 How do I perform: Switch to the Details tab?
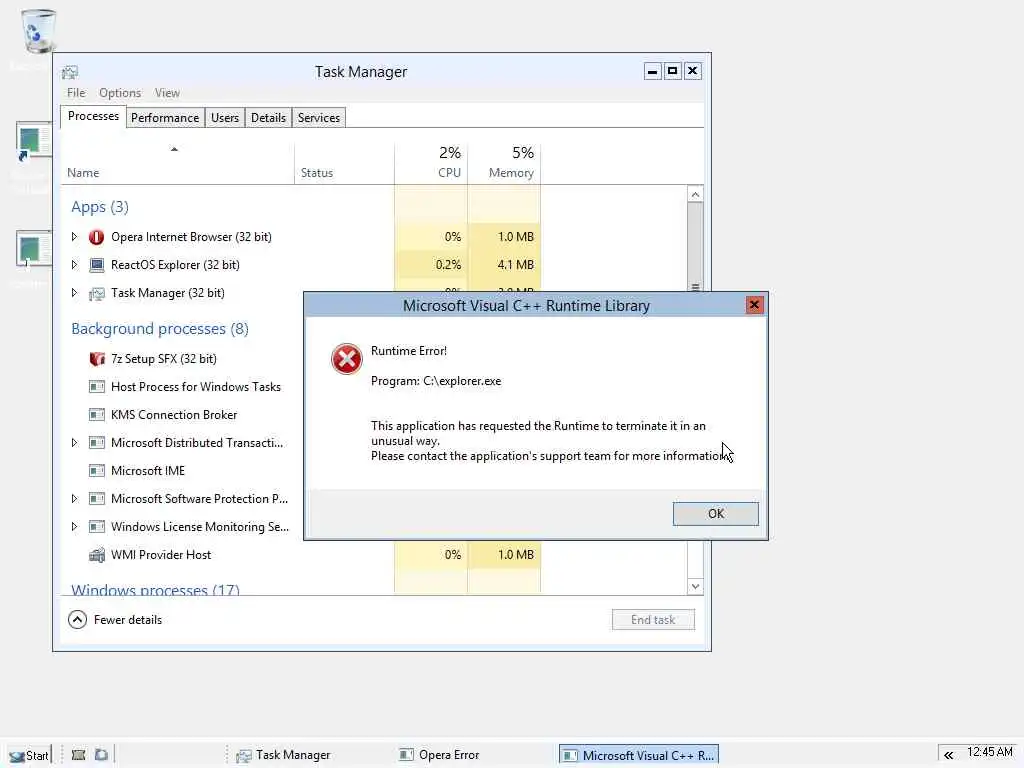pyautogui.click(x=268, y=118)
